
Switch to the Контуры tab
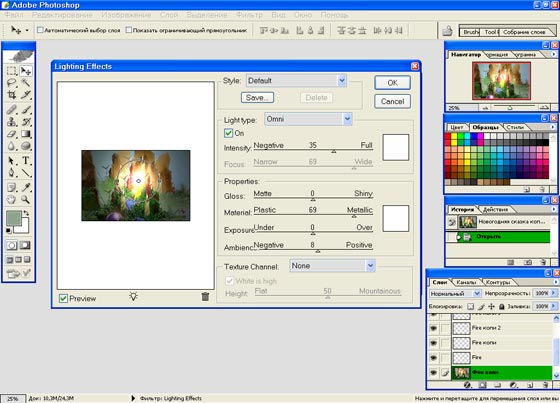click(498, 282)
